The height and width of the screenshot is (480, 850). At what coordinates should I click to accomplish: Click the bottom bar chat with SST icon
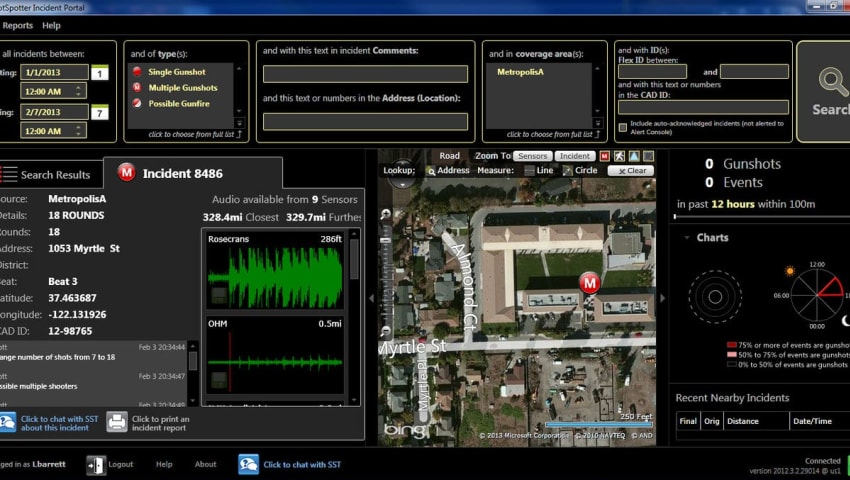[x=248, y=464]
